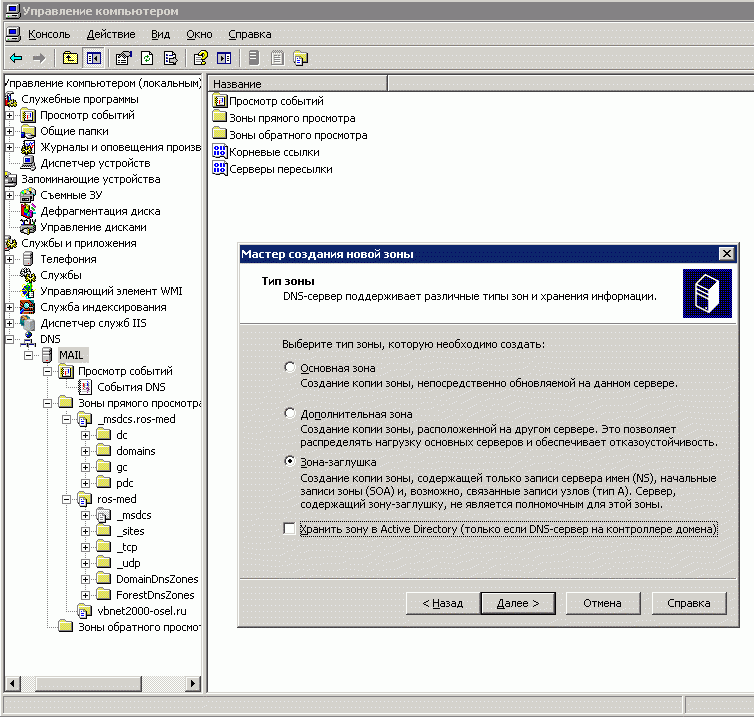The width and height of the screenshot is (754, 717).
Task: Click the Up one level toolbar icon
Action: coord(70,58)
